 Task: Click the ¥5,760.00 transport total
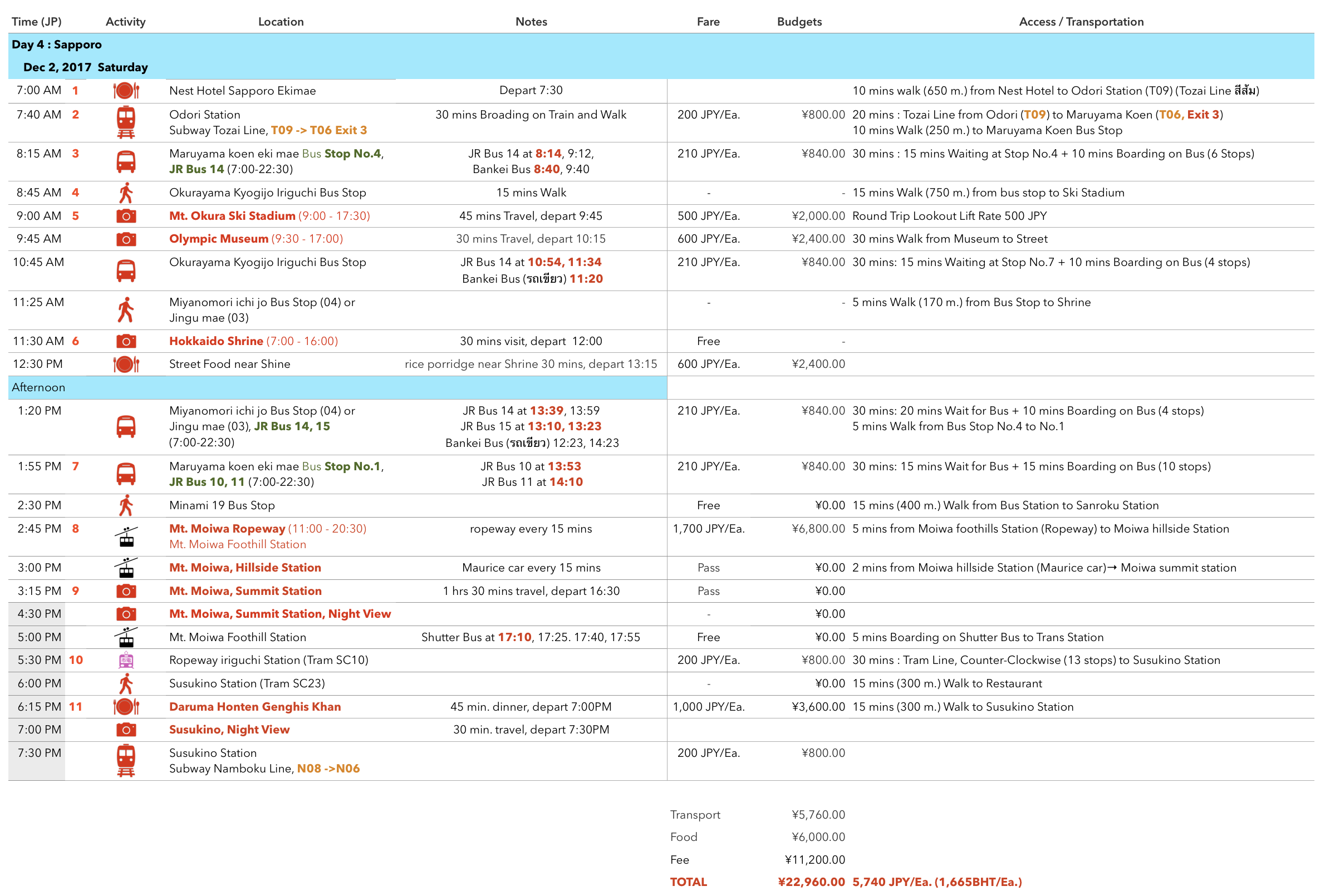[x=818, y=815]
